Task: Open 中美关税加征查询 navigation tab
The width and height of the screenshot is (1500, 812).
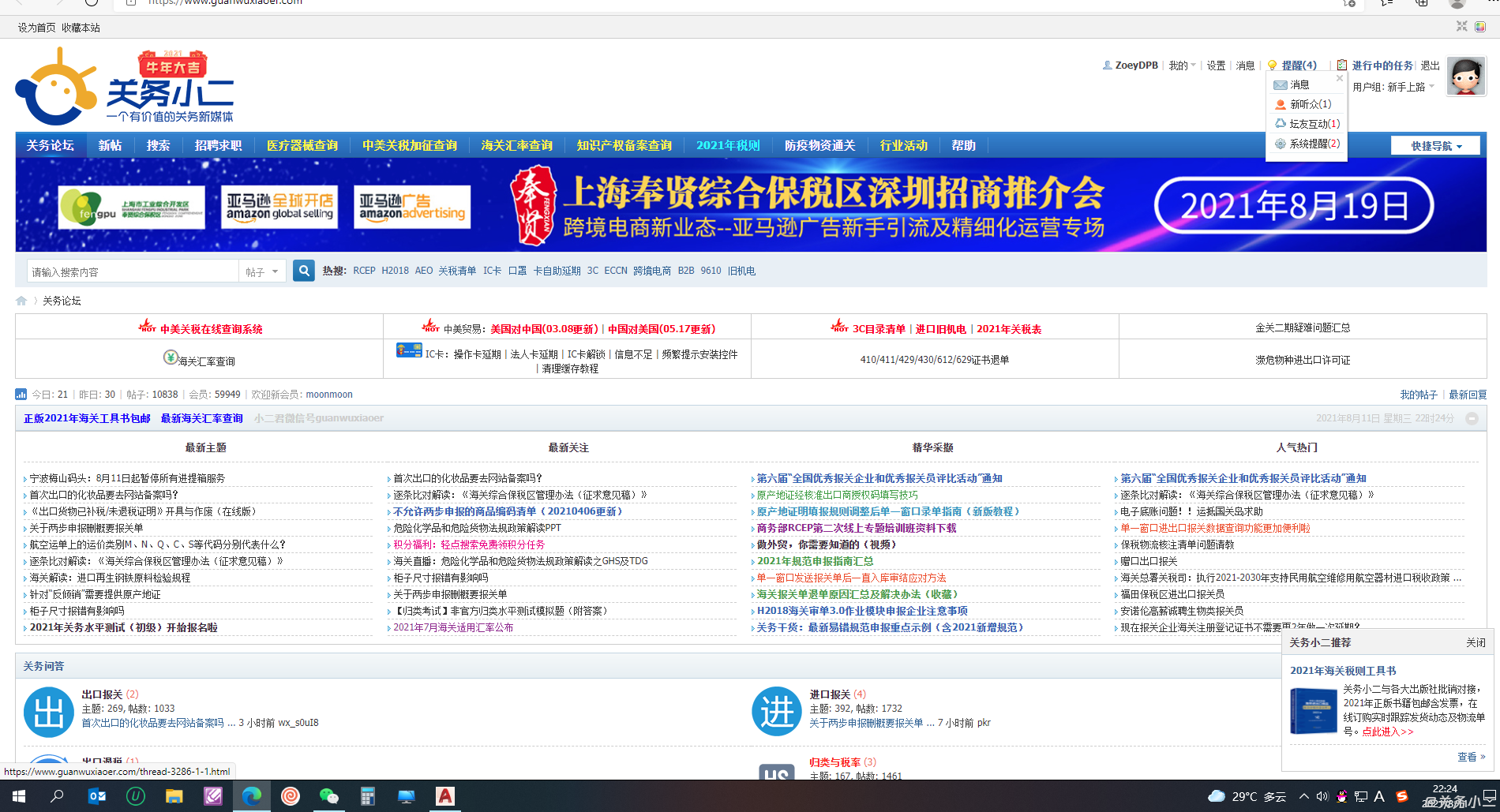Action: (x=410, y=145)
